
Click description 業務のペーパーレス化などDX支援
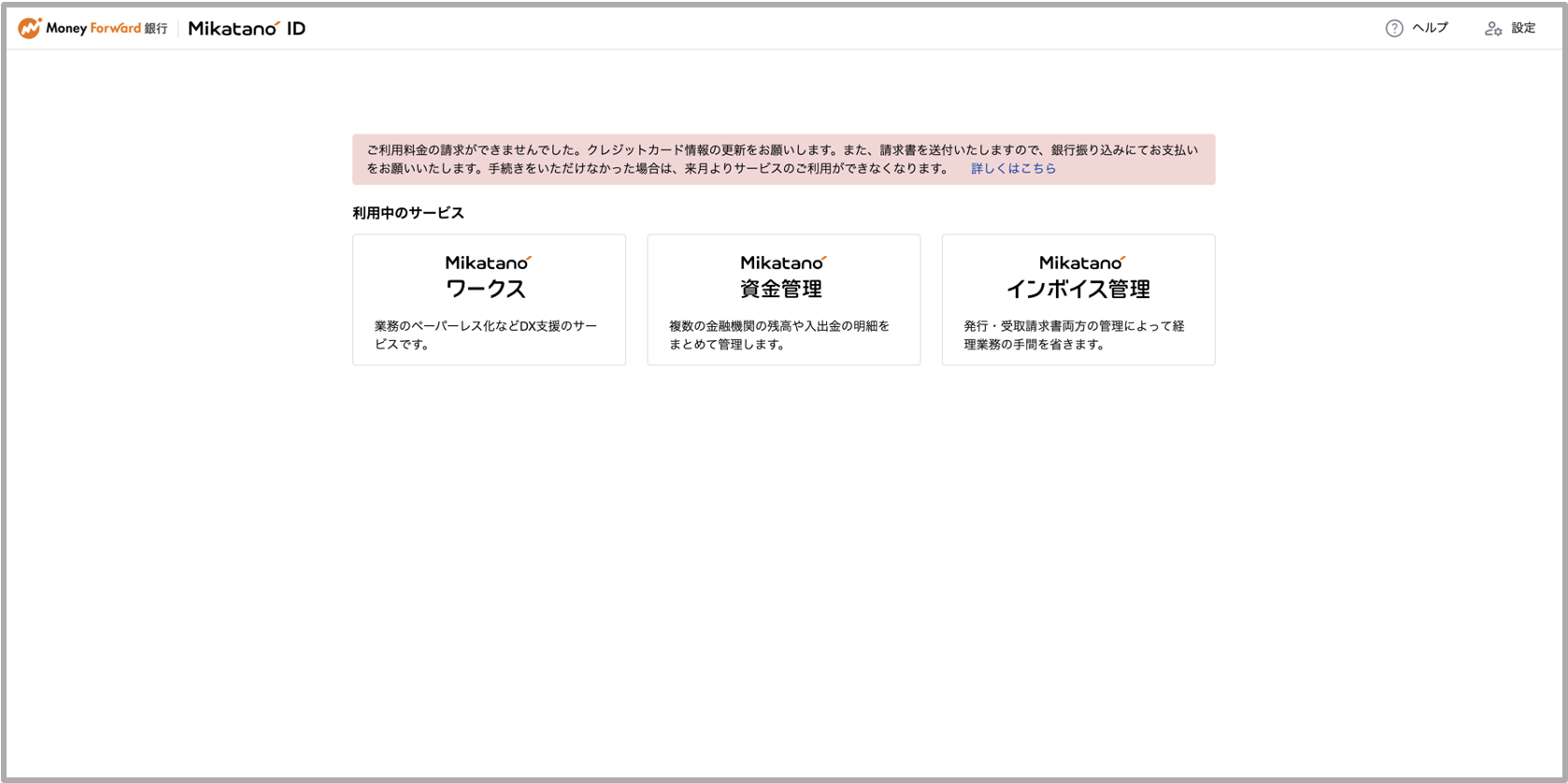[485, 335]
